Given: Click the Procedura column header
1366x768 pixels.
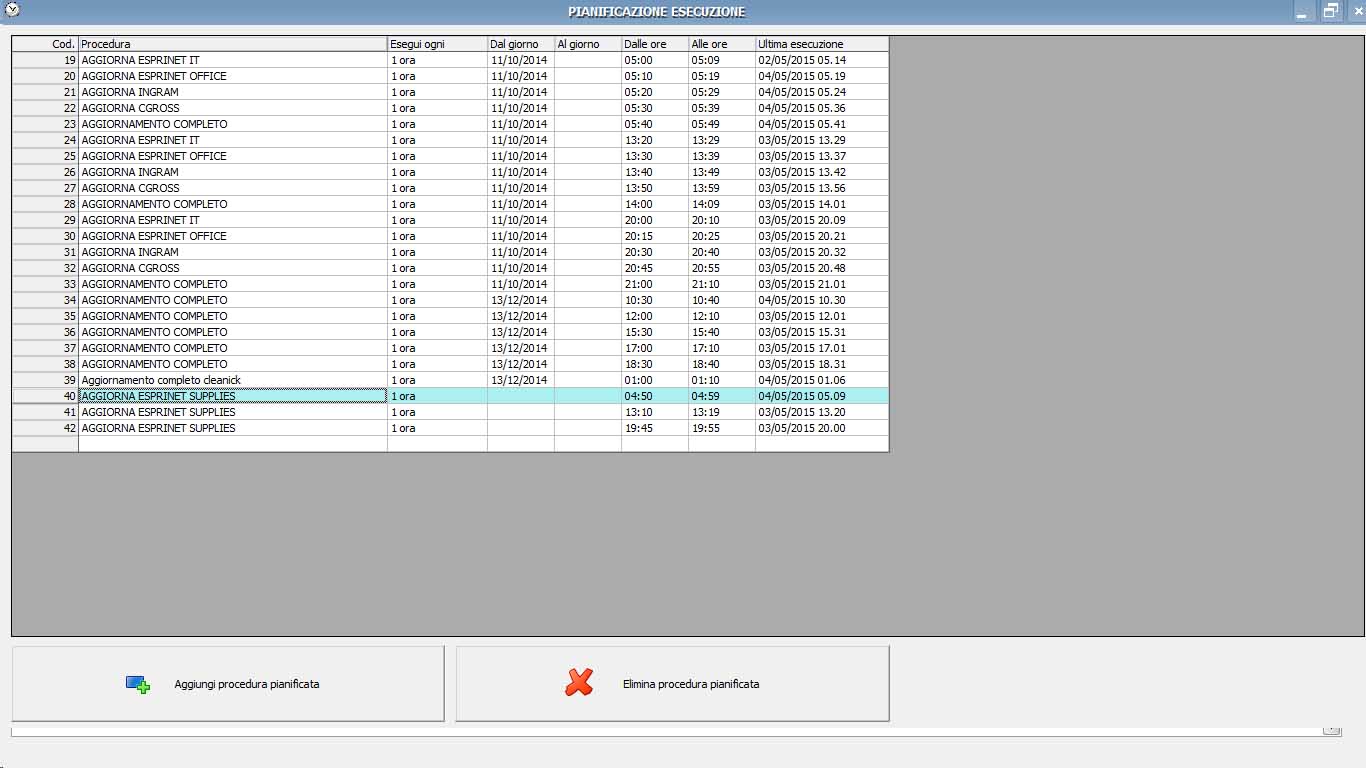Looking at the screenshot, I should [x=233, y=44].
